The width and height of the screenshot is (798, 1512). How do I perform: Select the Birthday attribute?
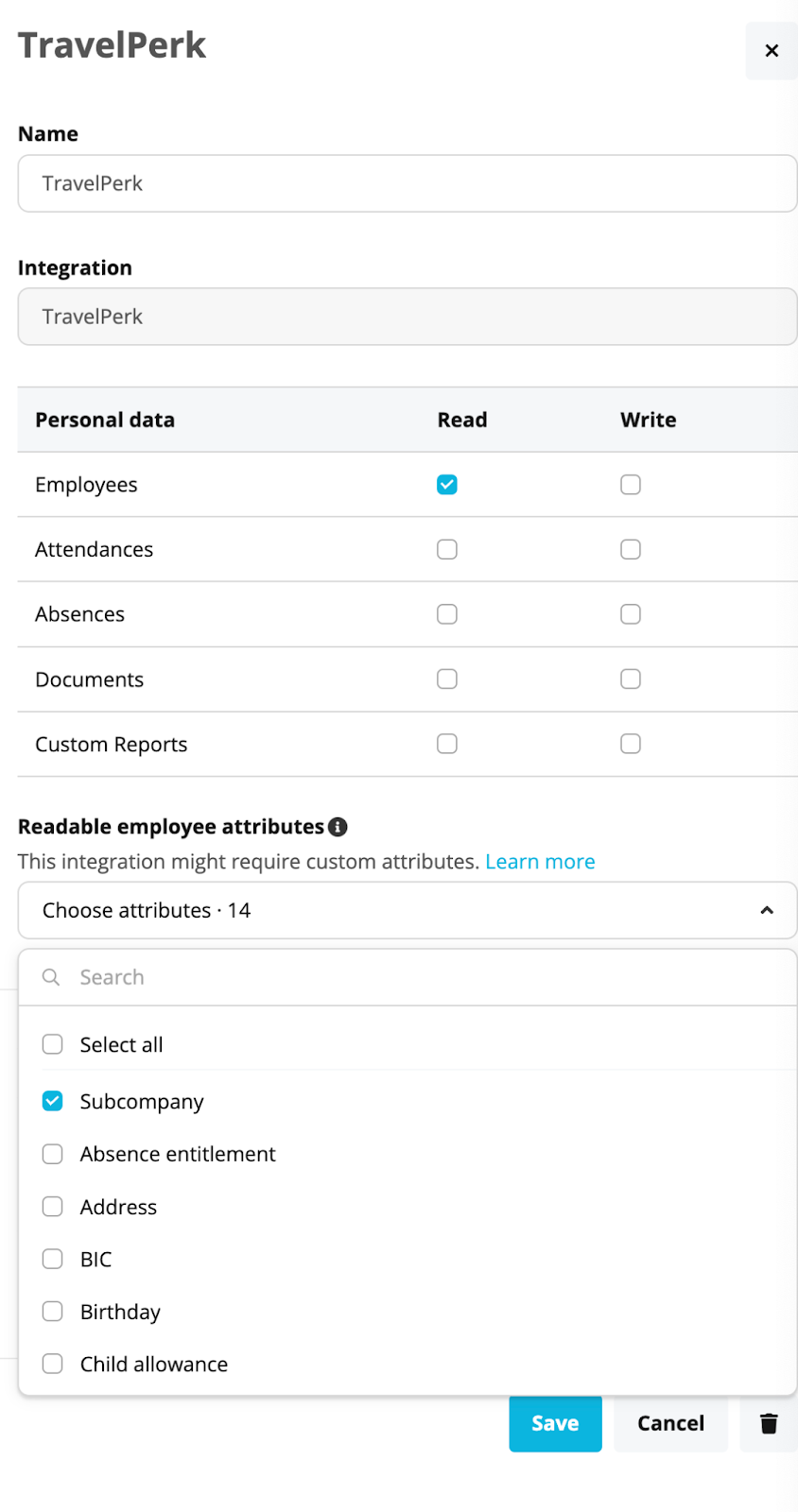point(53,1312)
